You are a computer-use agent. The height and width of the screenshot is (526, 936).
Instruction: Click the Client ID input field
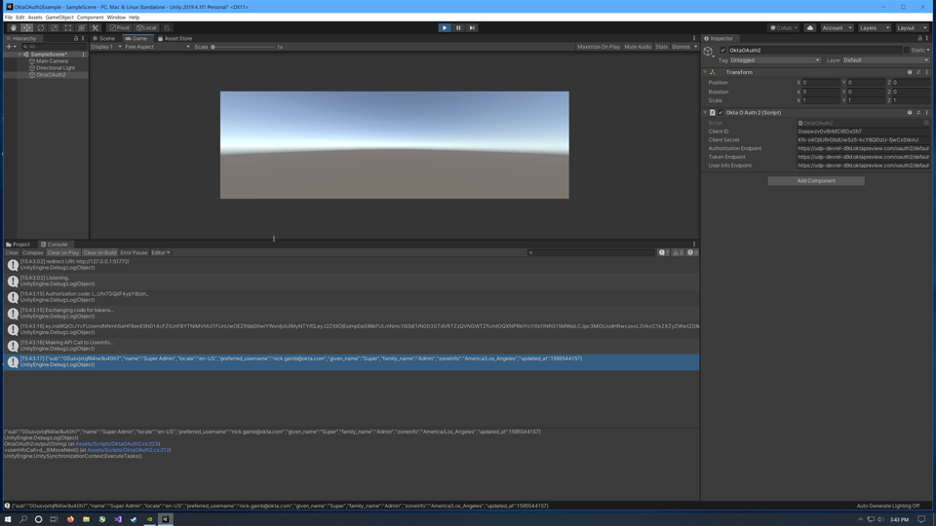[862, 132]
